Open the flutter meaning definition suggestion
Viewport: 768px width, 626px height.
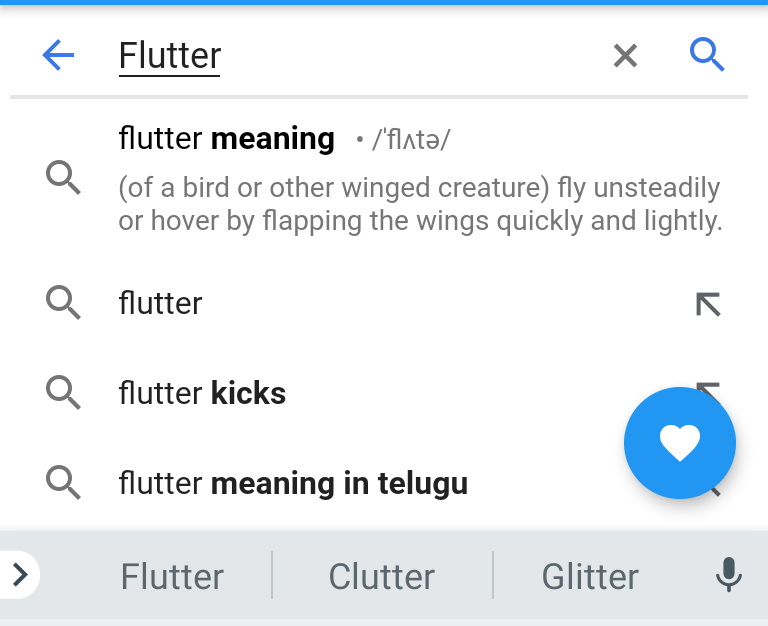click(x=384, y=179)
